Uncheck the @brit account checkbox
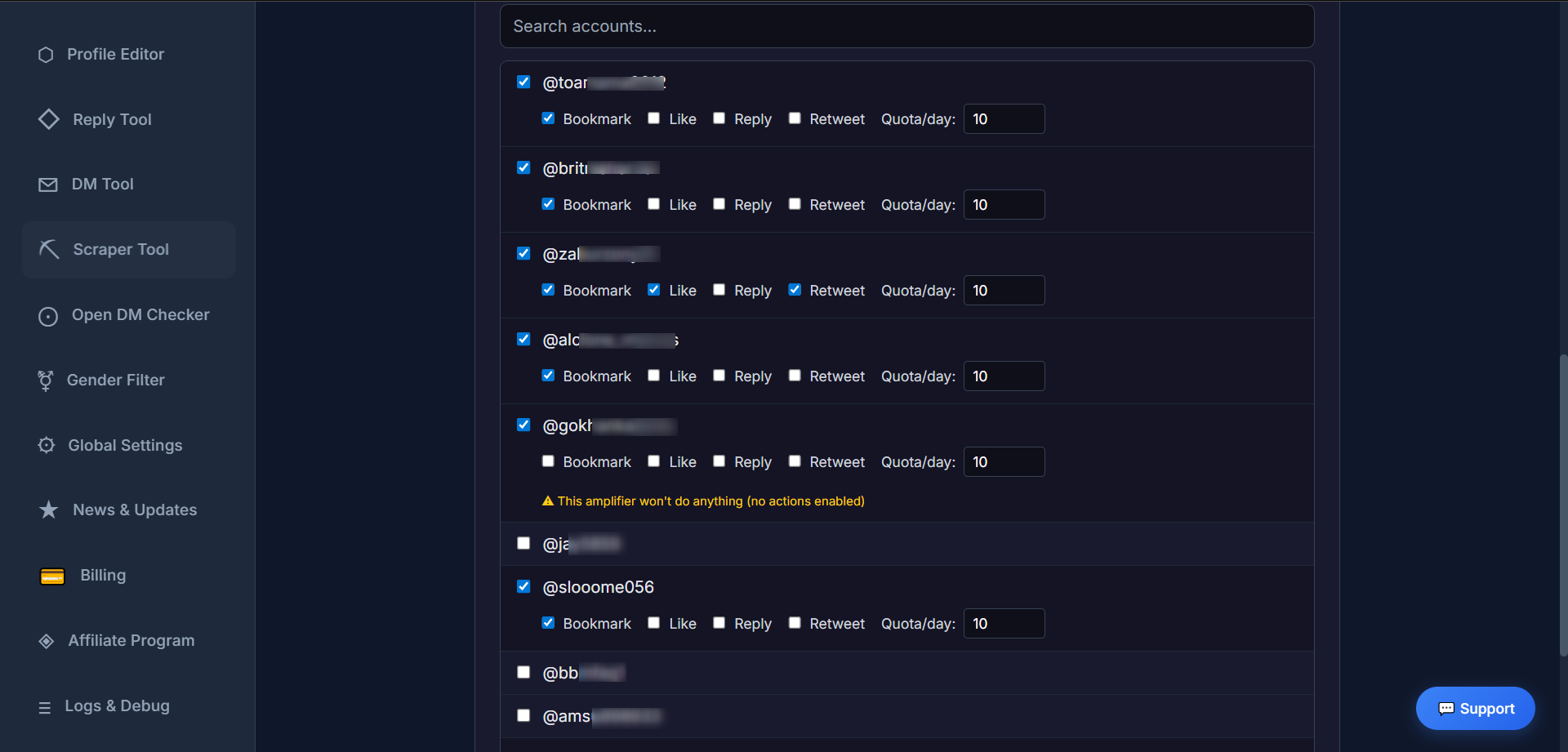 point(523,167)
